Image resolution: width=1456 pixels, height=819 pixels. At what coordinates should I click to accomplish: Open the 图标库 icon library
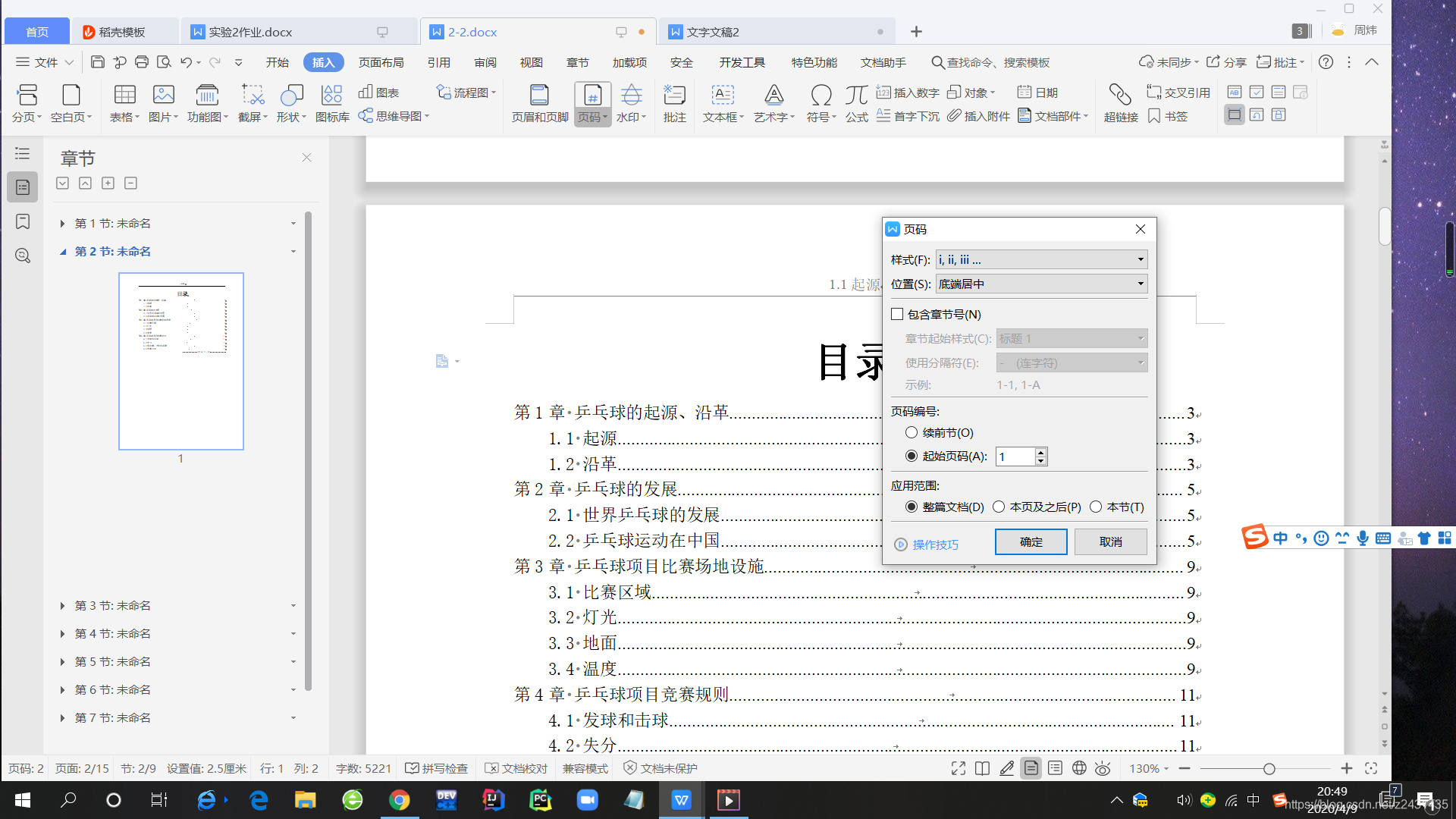point(332,103)
